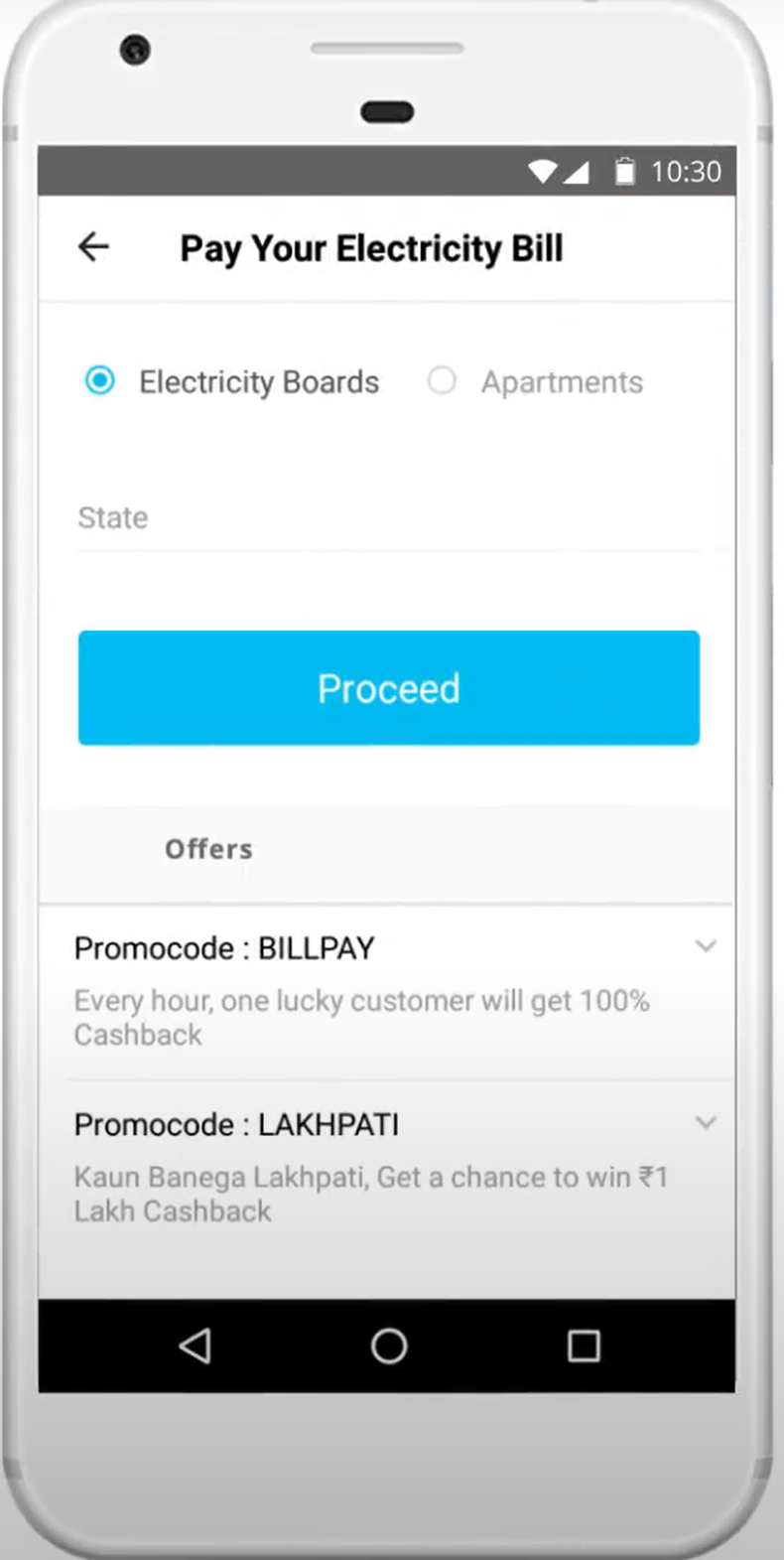Tap the Wi-Fi status icon
Screen dimensions: 784x1560
(x=542, y=172)
